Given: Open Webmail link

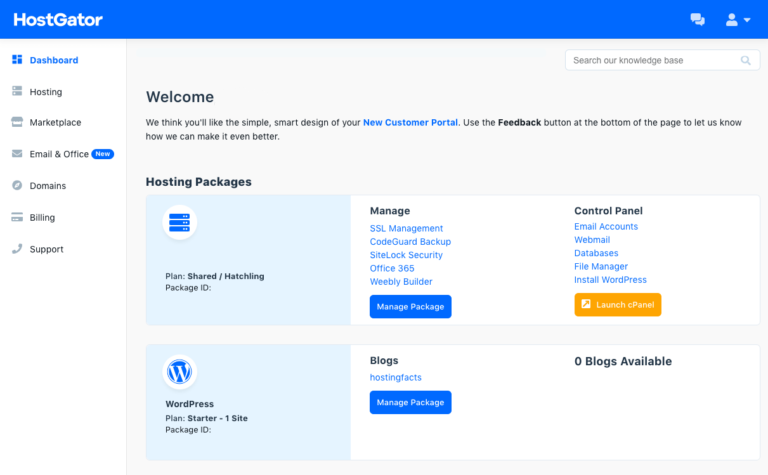Looking at the screenshot, I should click(592, 239).
